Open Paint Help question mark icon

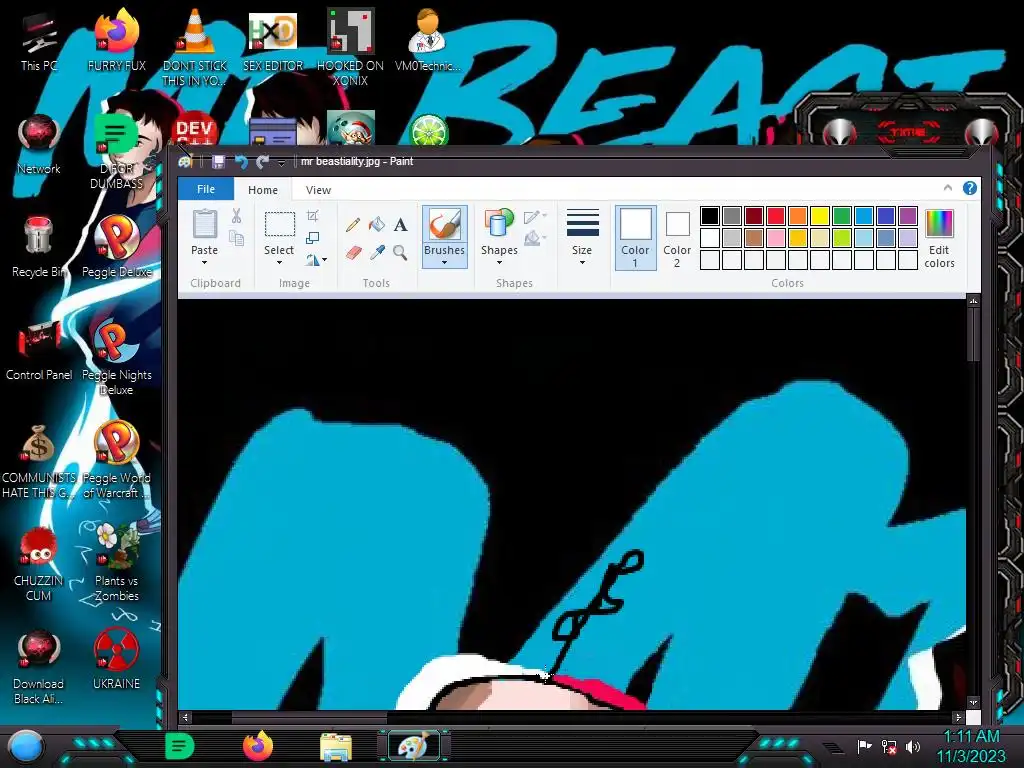tap(970, 188)
